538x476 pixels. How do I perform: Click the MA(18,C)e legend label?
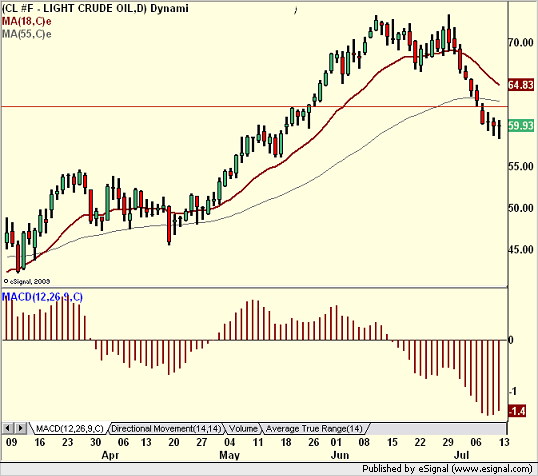pyautogui.click(x=27, y=22)
